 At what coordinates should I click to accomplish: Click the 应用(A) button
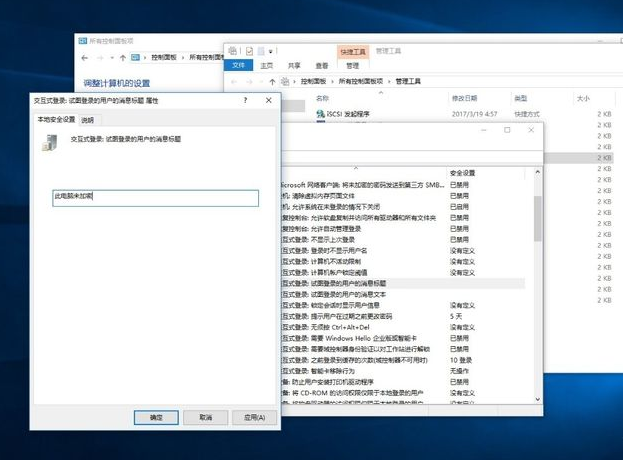click(x=254, y=417)
